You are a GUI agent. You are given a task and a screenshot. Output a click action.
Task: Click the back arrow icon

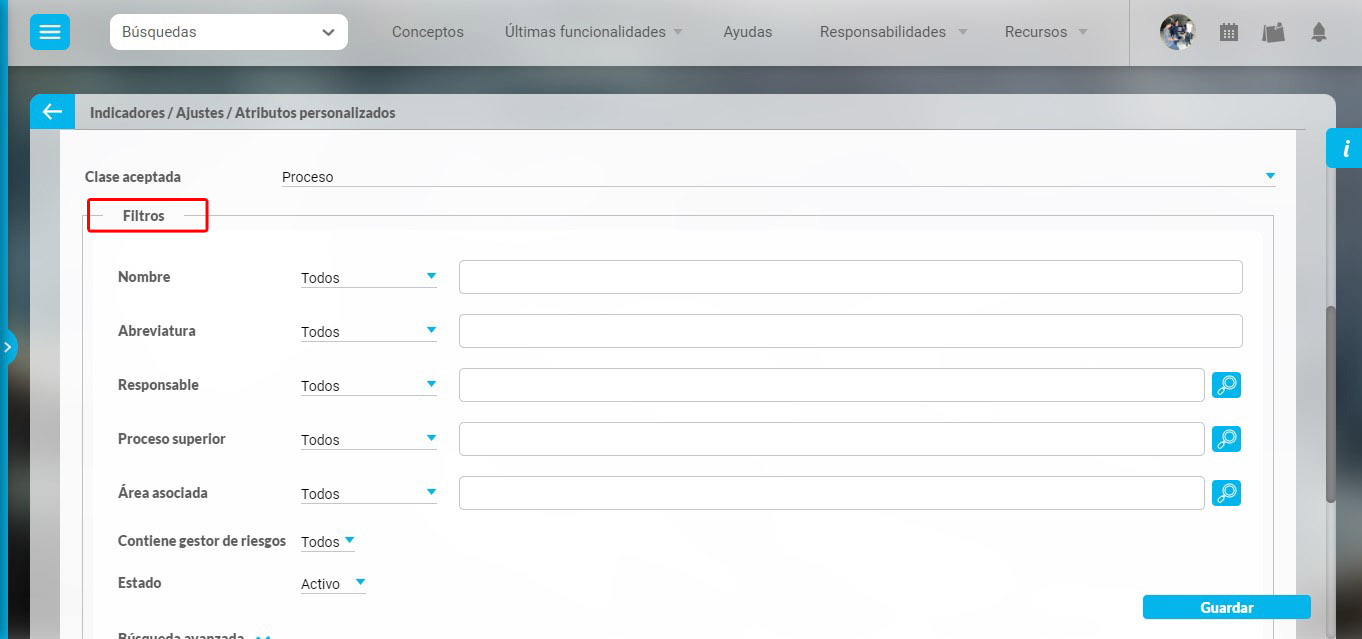(52, 112)
